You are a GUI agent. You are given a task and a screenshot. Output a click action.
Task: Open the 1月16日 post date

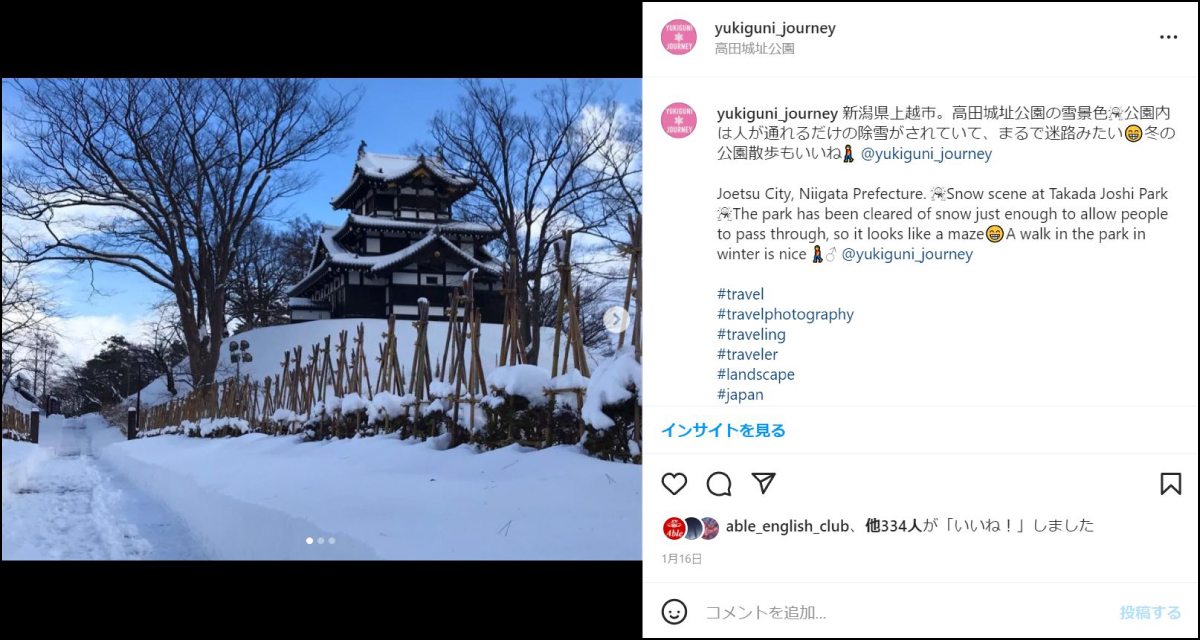click(682, 559)
